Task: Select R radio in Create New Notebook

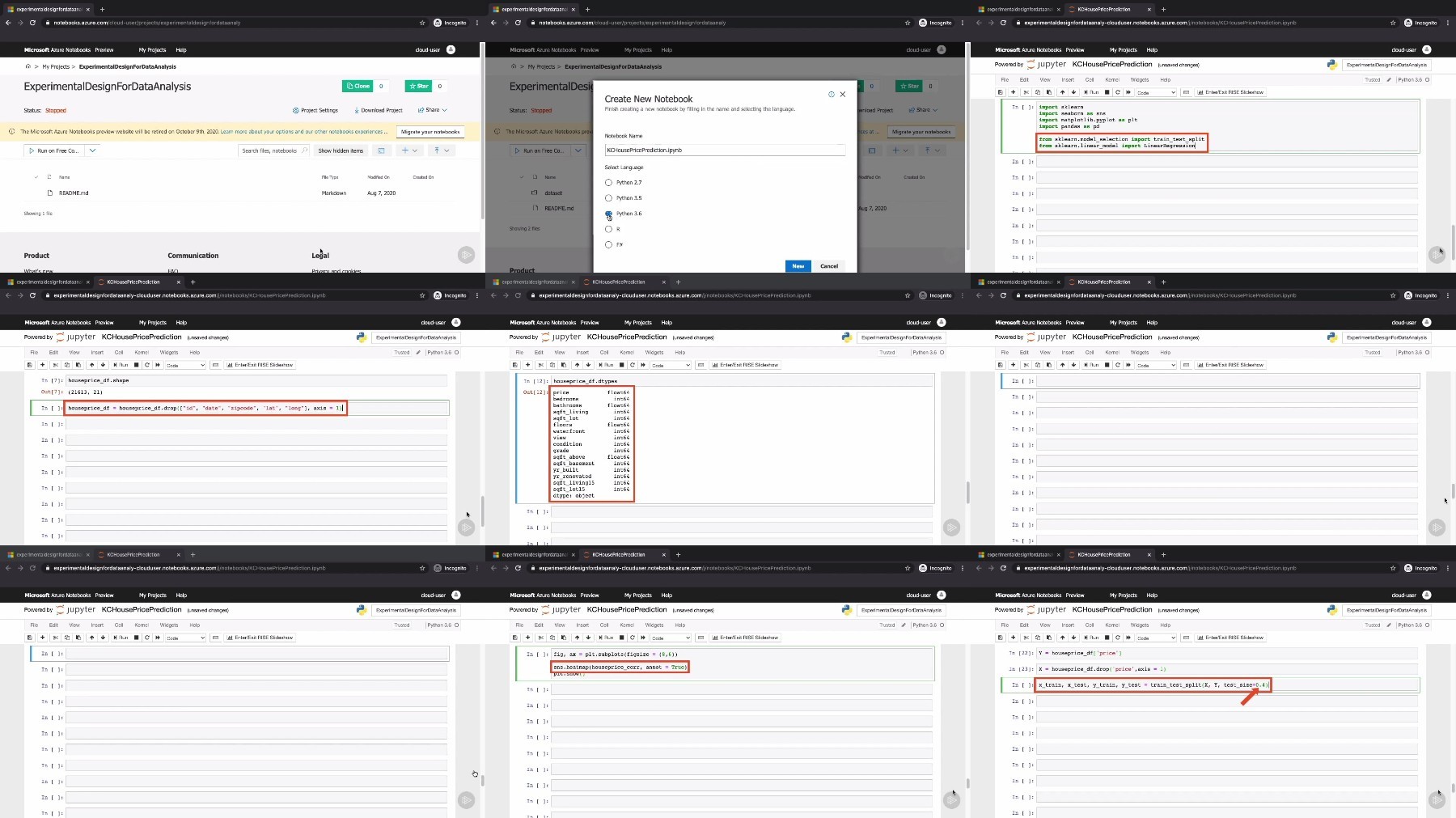Action: click(608, 229)
